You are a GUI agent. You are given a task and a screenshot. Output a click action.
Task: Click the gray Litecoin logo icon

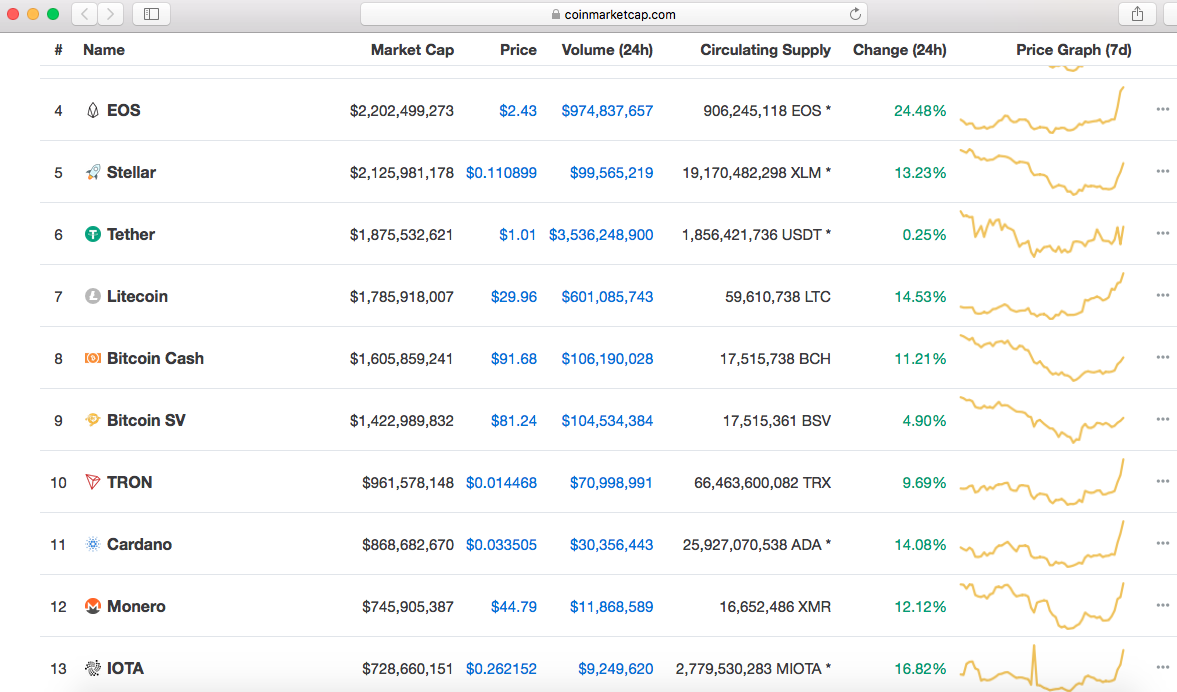92,296
